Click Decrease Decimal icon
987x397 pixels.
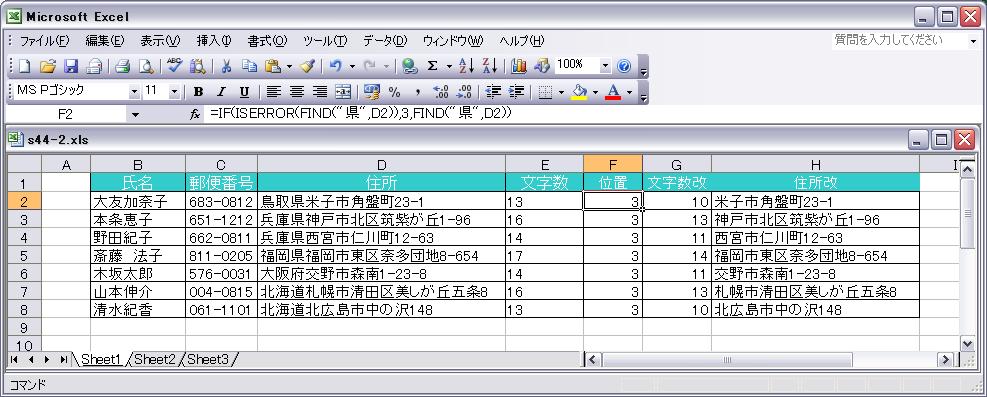(x=464, y=92)
